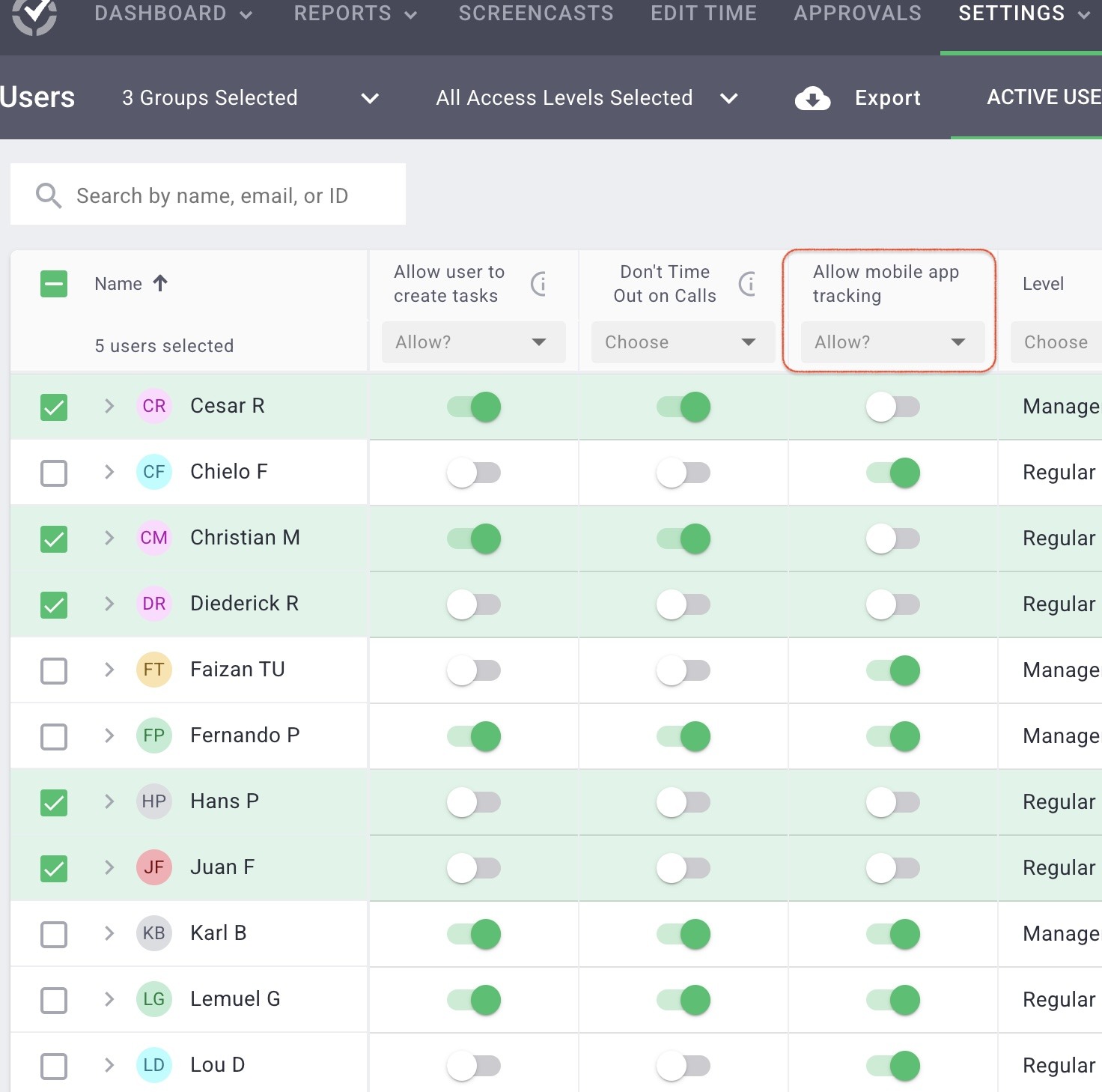
Task: Click the Level column header
Action: (1043, 284)
